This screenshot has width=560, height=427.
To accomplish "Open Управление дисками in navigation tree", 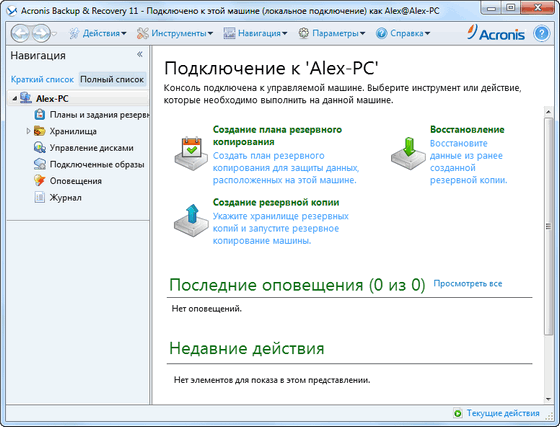I will pos(91,148).
